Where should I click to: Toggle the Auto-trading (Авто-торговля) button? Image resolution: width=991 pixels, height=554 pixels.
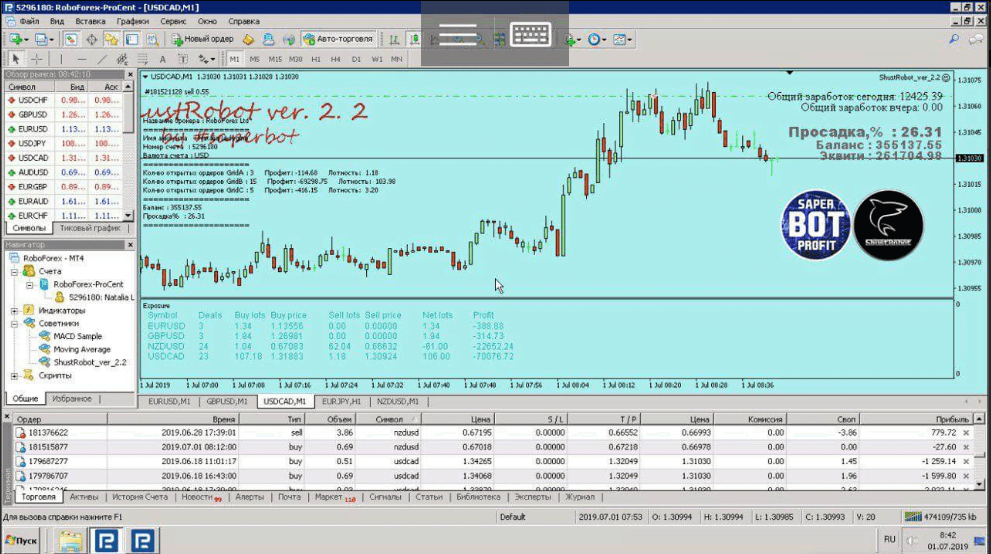click(338, 40)
